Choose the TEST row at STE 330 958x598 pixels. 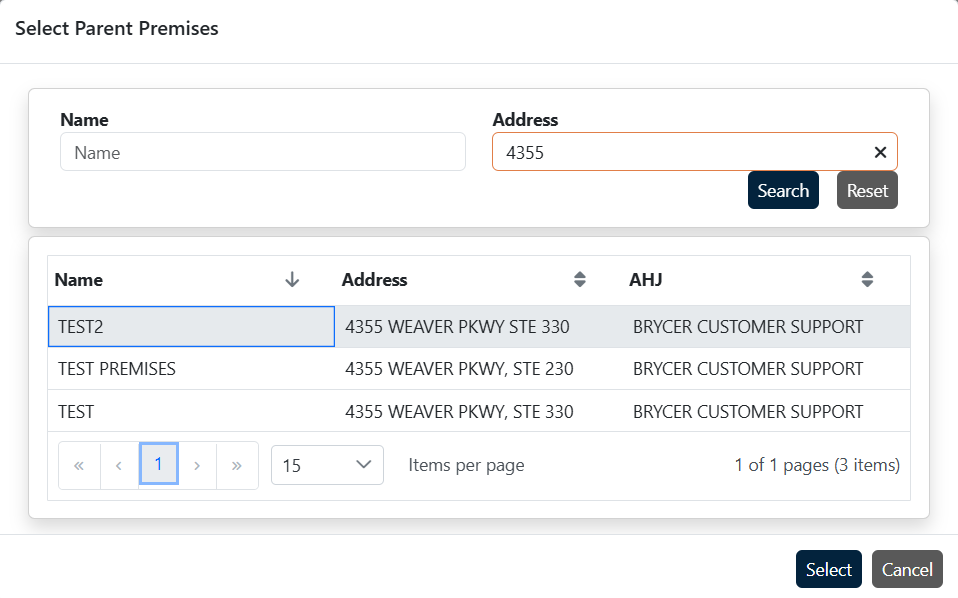191,411
